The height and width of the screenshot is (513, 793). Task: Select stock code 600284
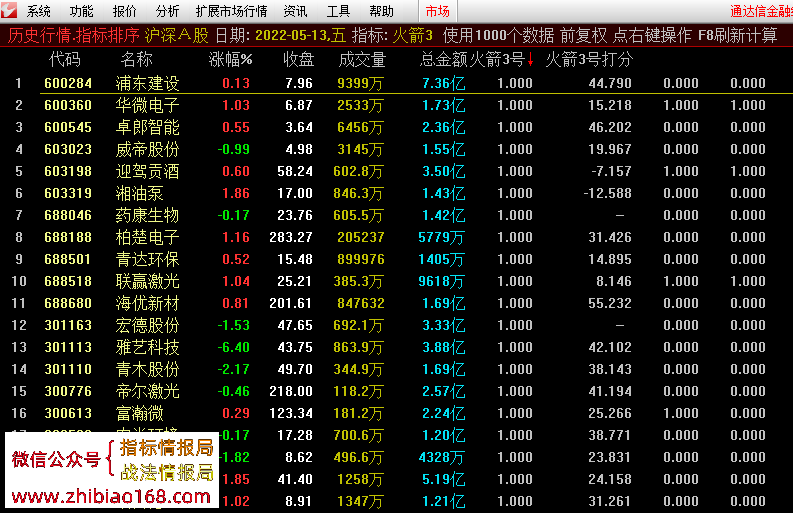68,83
